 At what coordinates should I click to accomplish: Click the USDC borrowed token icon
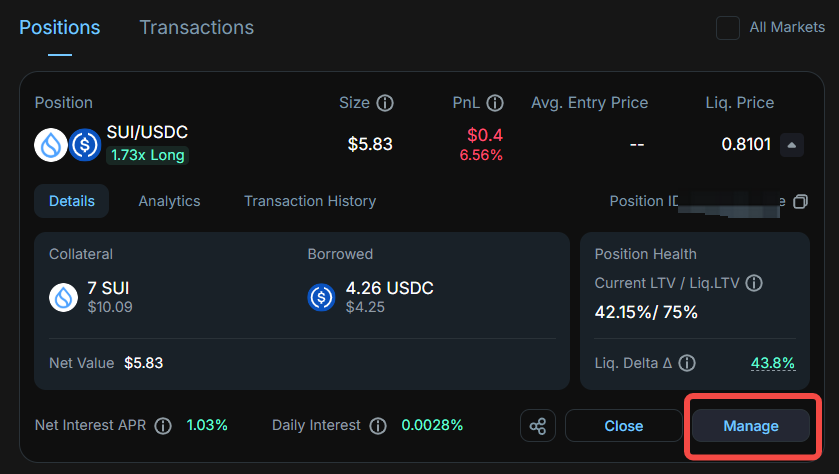pyautogui.click(x=322, y=297)
